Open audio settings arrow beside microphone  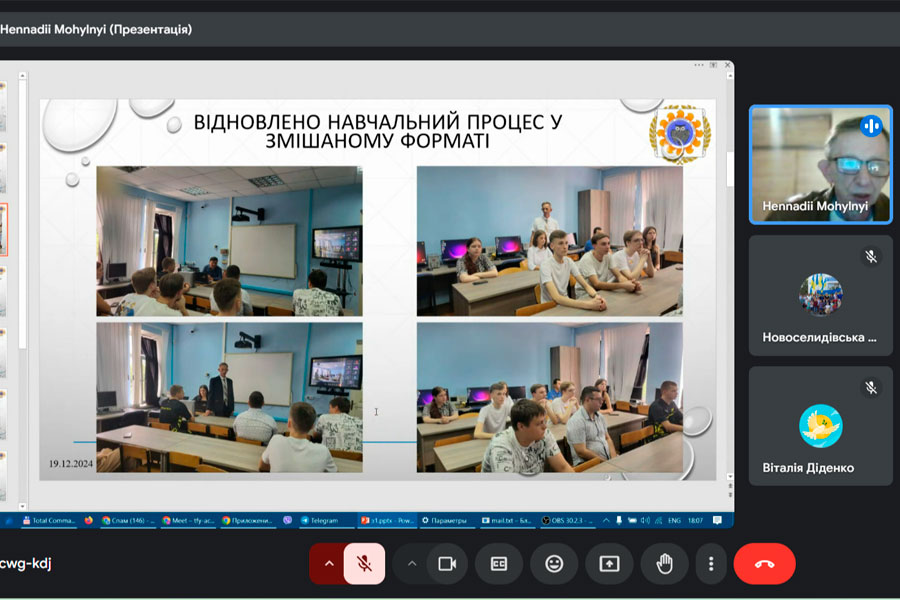tap(329, 564)
